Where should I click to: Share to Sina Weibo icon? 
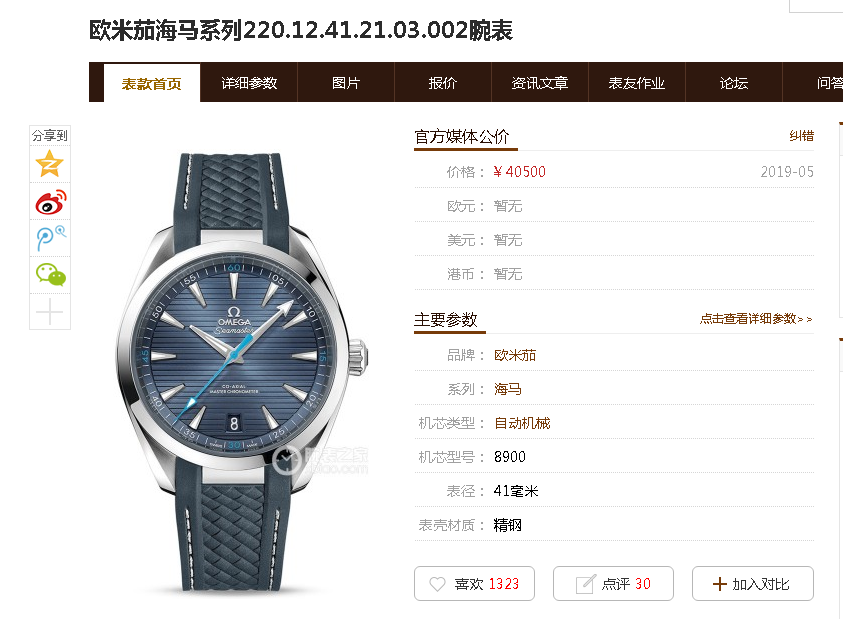[x=51, y=202]
